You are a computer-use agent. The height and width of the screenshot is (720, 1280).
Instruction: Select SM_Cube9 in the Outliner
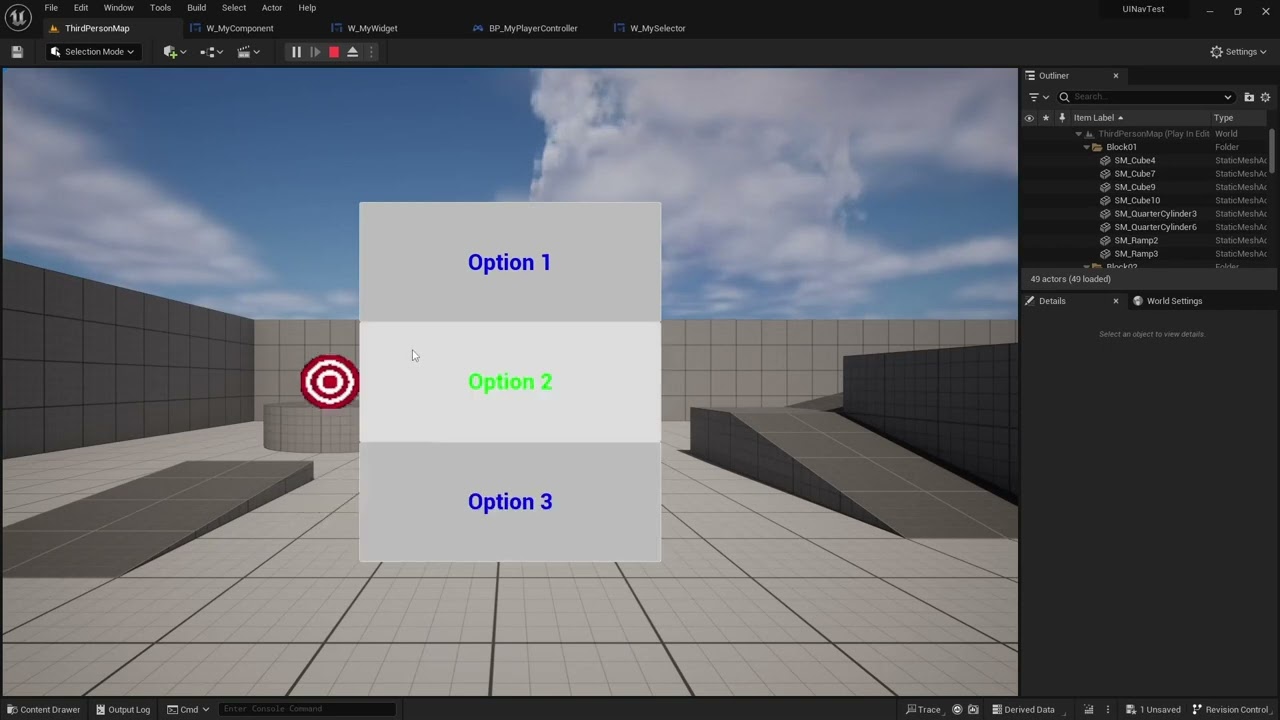[x=1134, y=187]
